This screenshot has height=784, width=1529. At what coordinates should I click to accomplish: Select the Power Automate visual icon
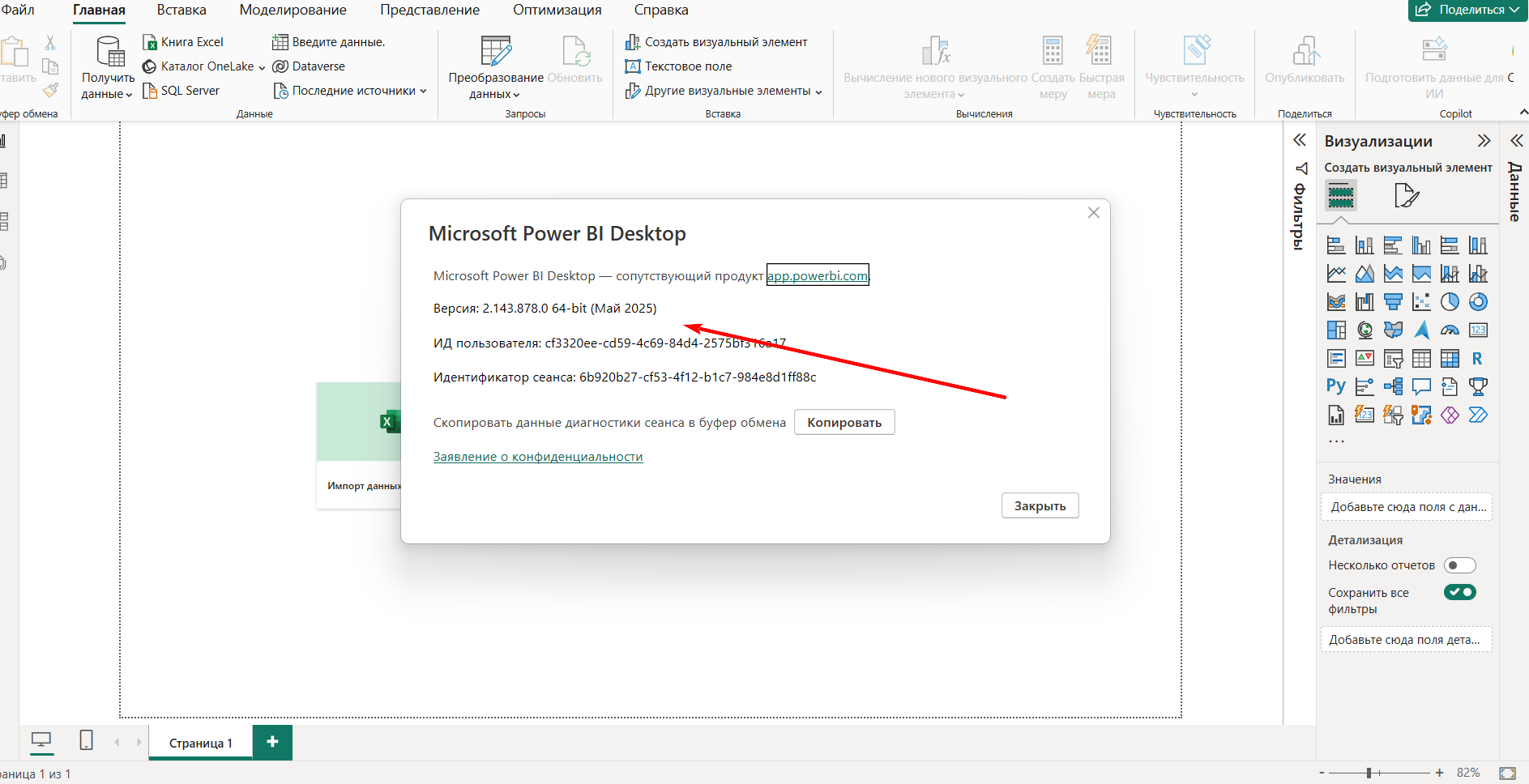[x=1479, y=414]
